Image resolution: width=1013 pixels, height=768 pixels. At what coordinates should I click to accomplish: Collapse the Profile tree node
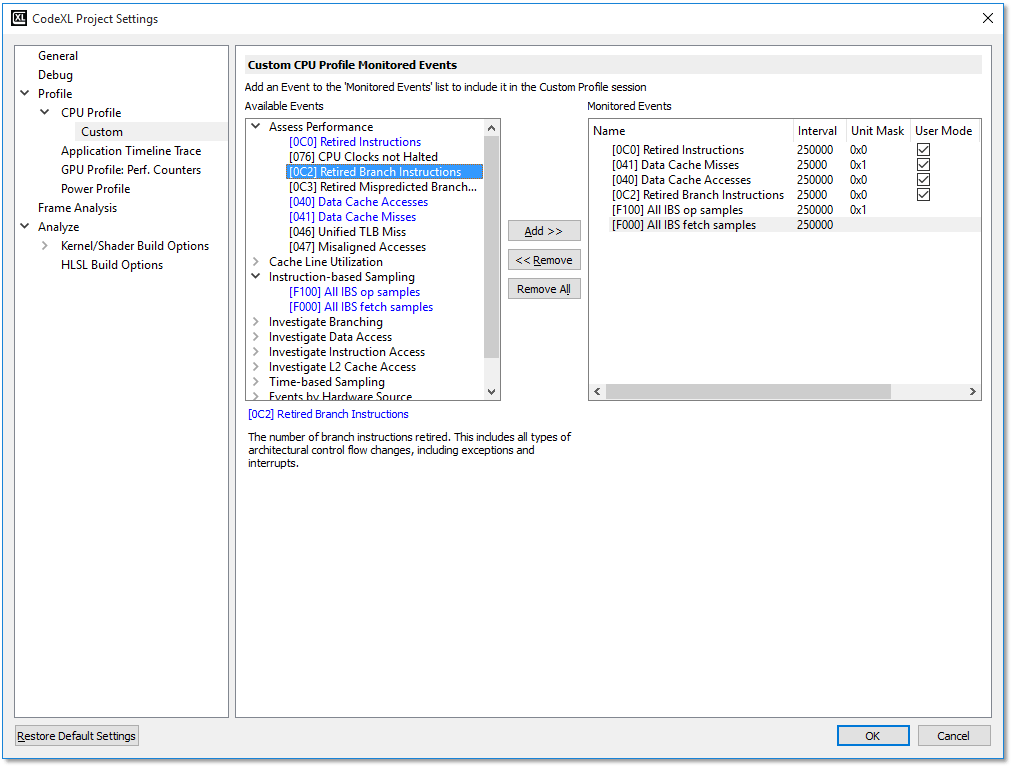click(25, 93)
